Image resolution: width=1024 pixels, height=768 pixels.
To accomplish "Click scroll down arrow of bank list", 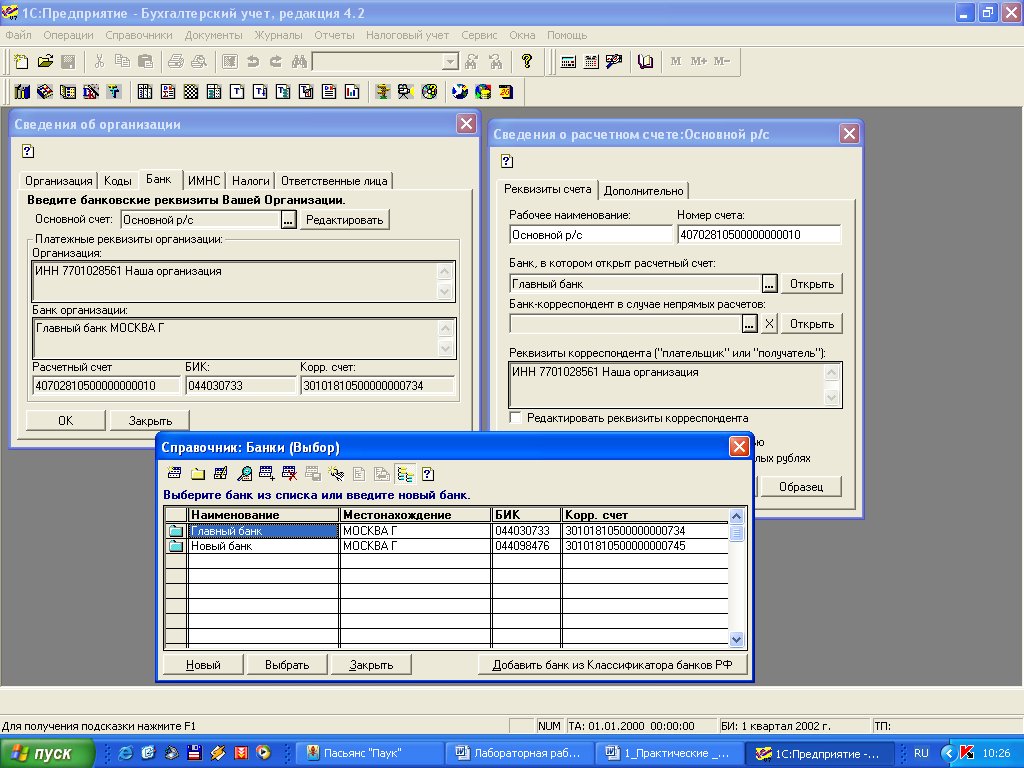I will tap(736, 639).
